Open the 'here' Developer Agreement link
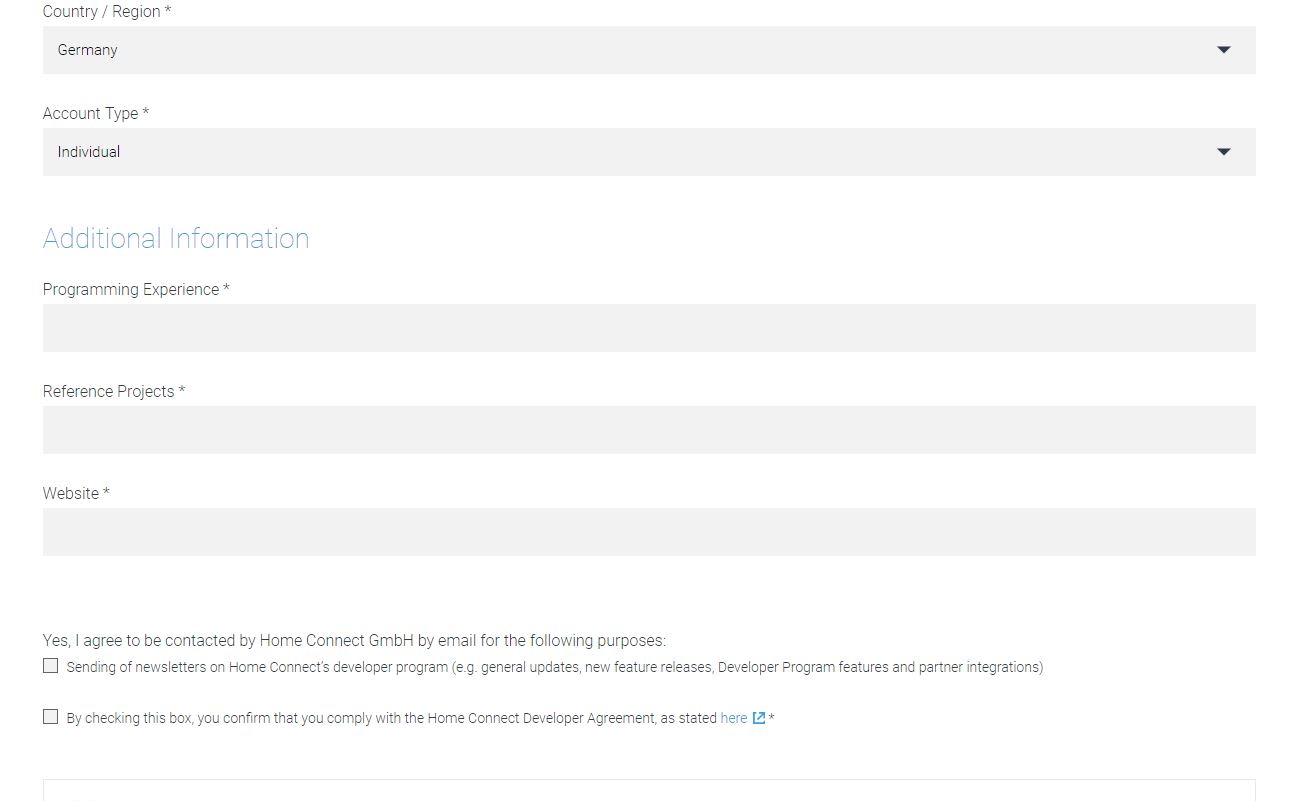1302x801 pixels. [x=734, y=718]
